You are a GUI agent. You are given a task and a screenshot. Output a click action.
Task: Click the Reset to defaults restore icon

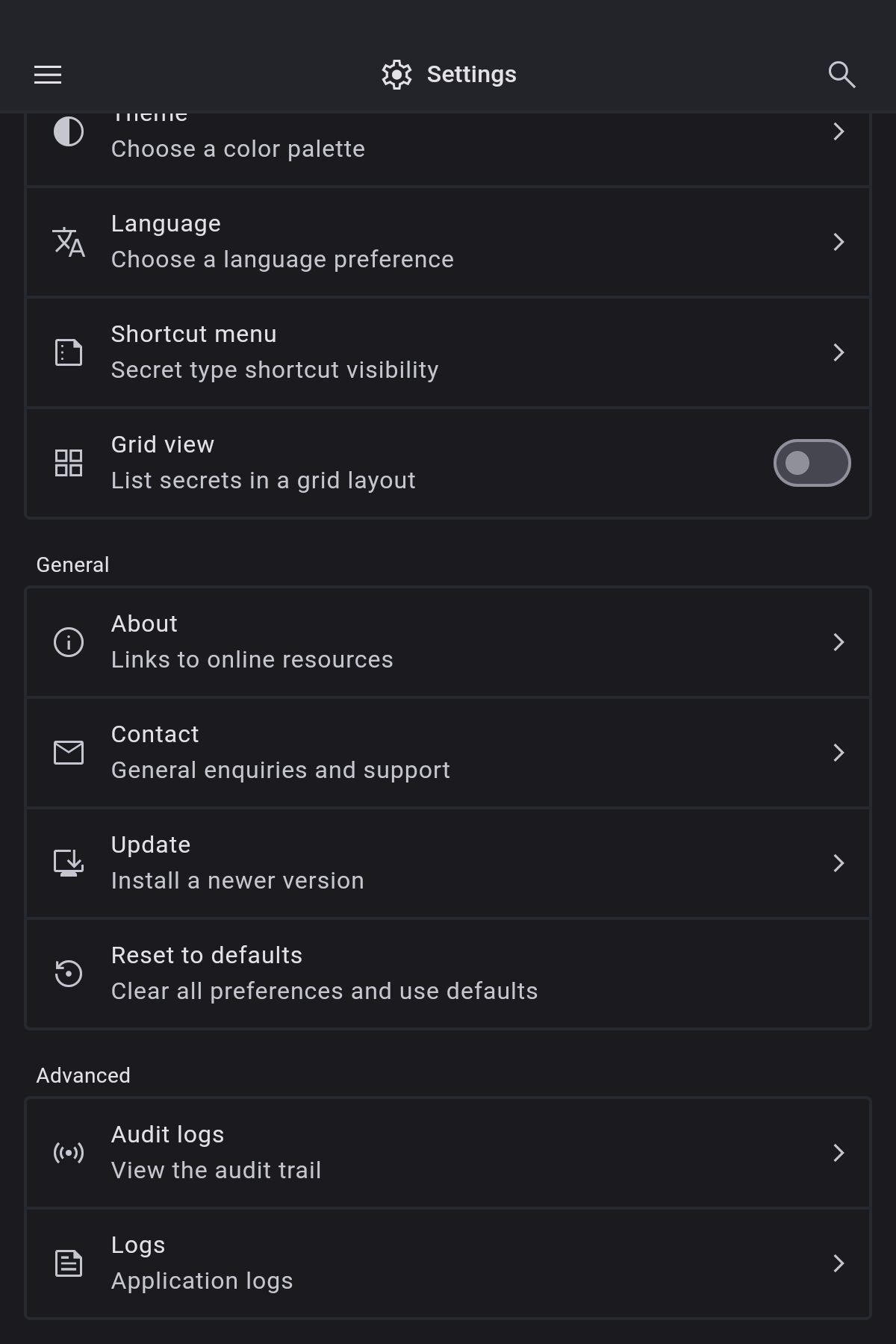69,974
